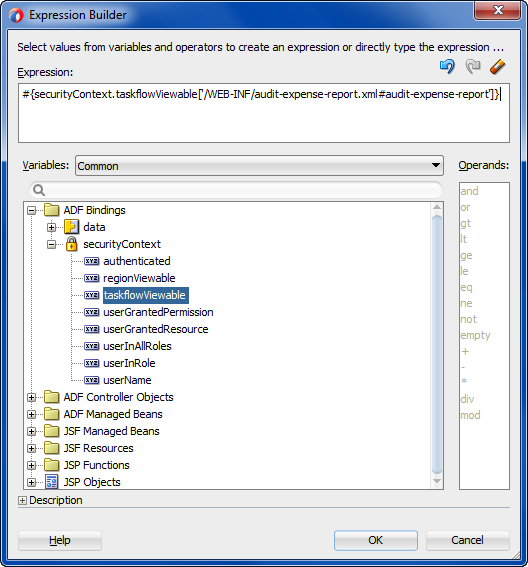Click the userInAllRoles variable icon

tap(91, 346)
